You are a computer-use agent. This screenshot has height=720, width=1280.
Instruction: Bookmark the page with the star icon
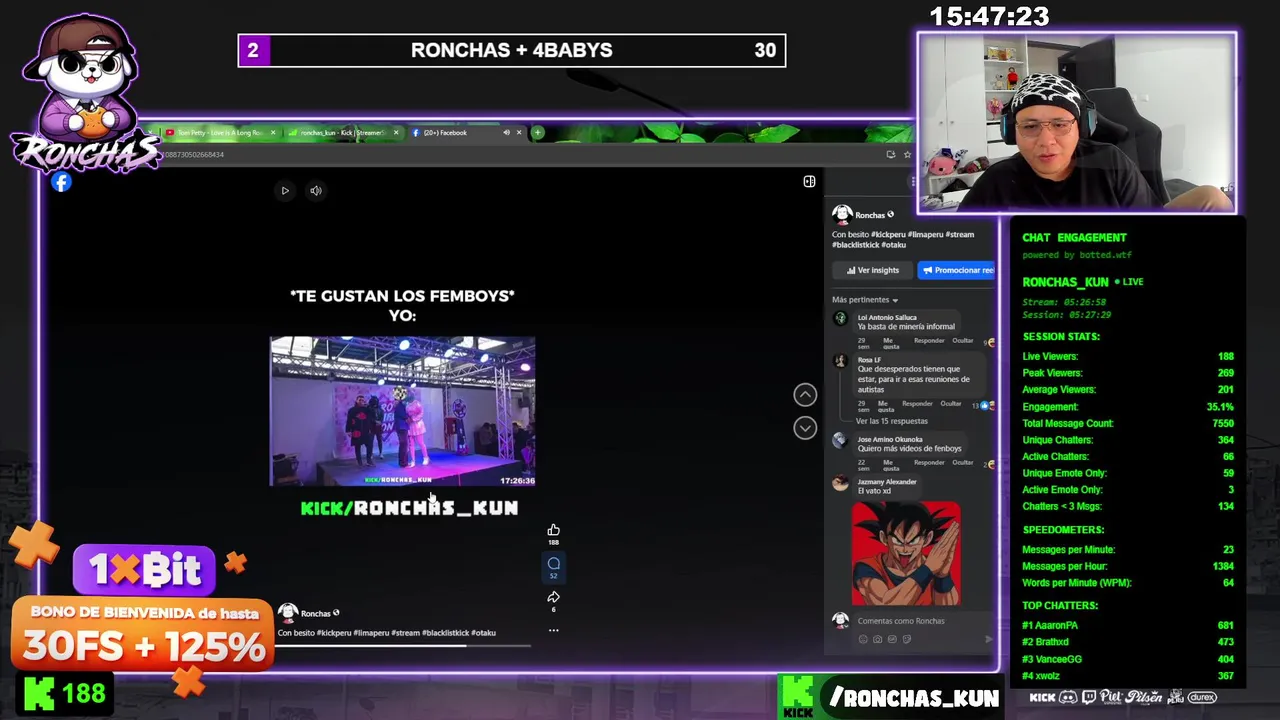pos(907,154)
